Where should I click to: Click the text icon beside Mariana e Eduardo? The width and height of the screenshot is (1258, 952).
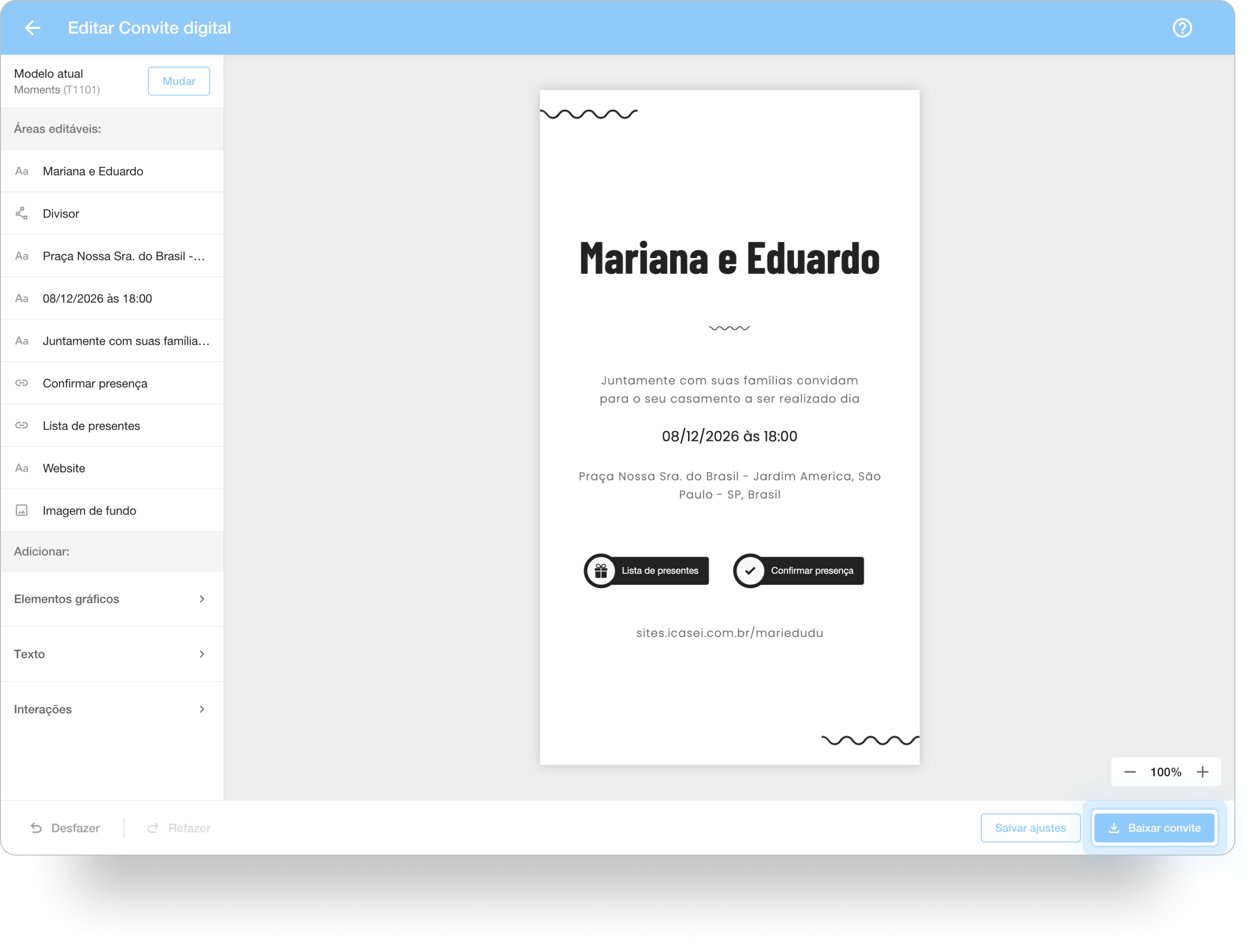[22, 171]
